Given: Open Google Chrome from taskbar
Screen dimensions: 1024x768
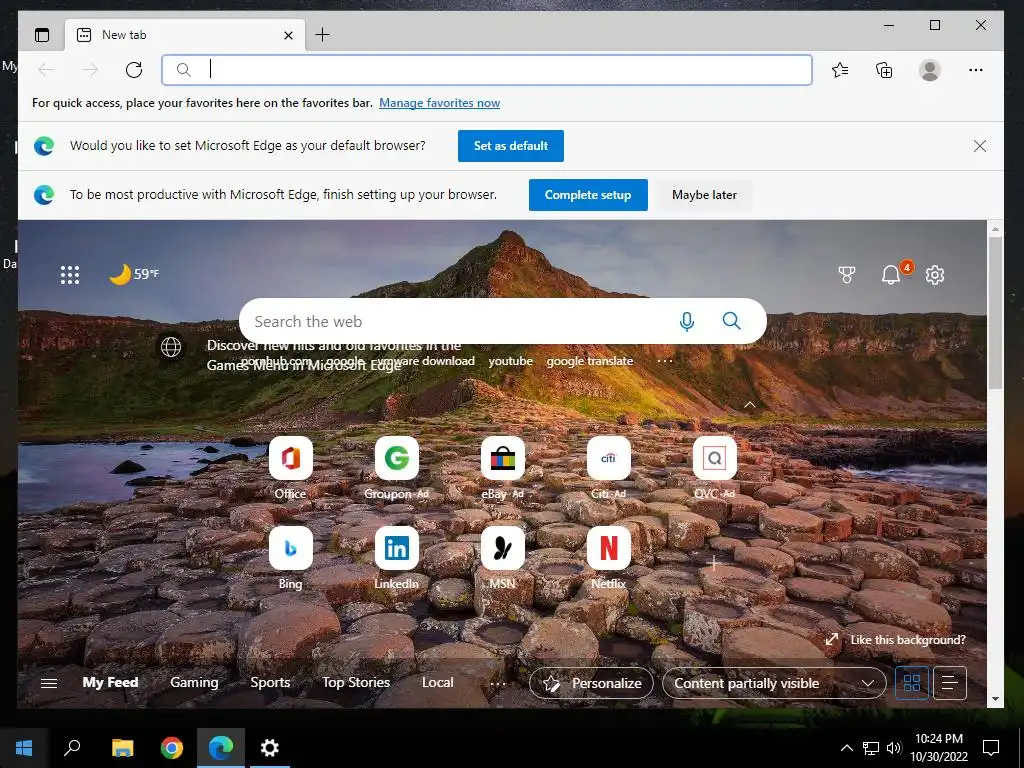Looking at the screenshot, I should tap(172, 747).
